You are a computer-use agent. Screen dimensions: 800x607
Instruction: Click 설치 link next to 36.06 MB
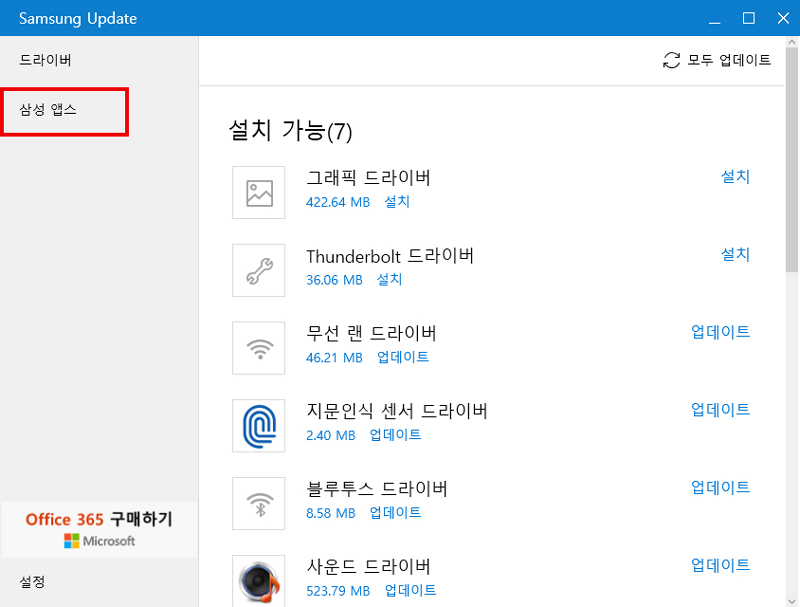pos(389,280)
